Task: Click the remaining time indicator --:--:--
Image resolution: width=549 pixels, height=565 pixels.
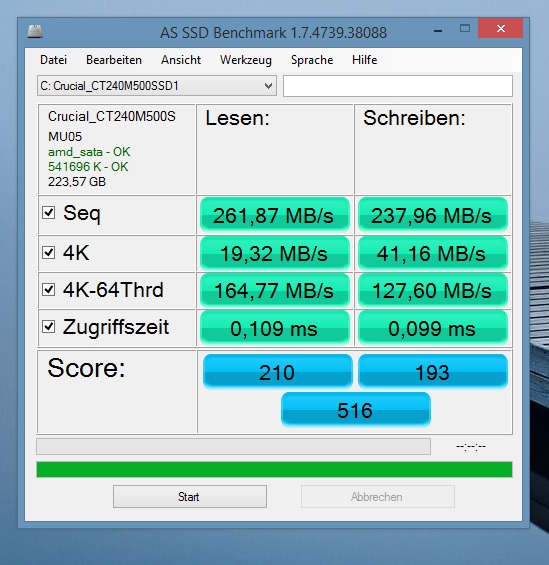Action: (471, 447)
